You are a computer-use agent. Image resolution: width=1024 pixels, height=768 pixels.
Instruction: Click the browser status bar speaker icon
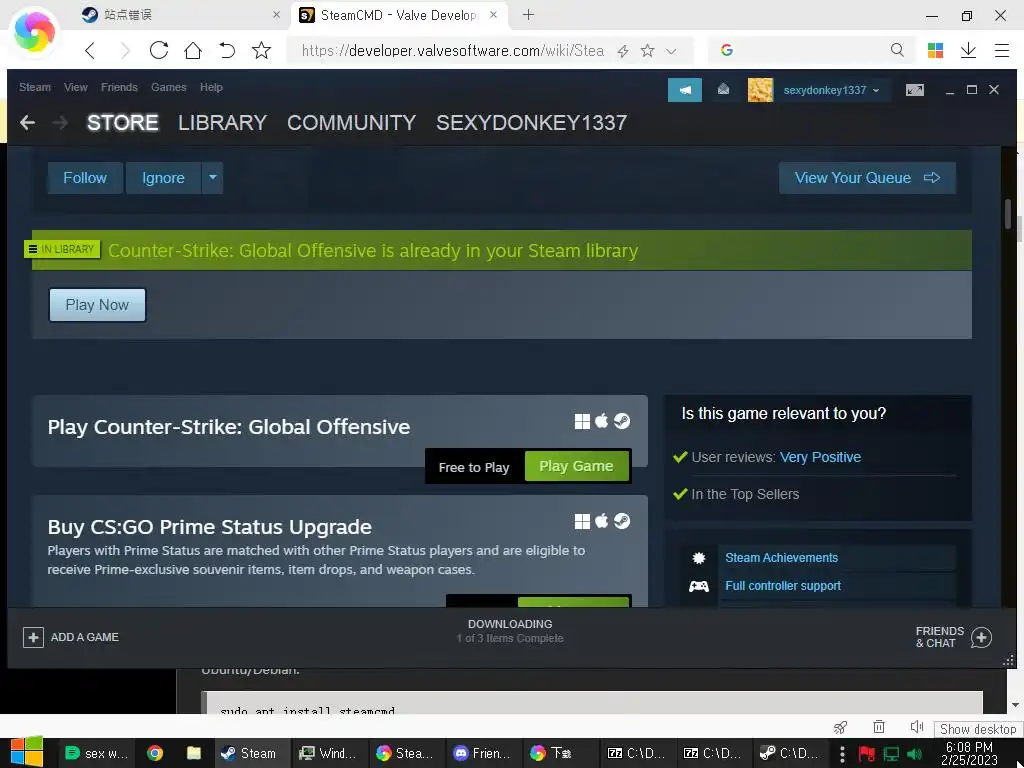[916, 727]
